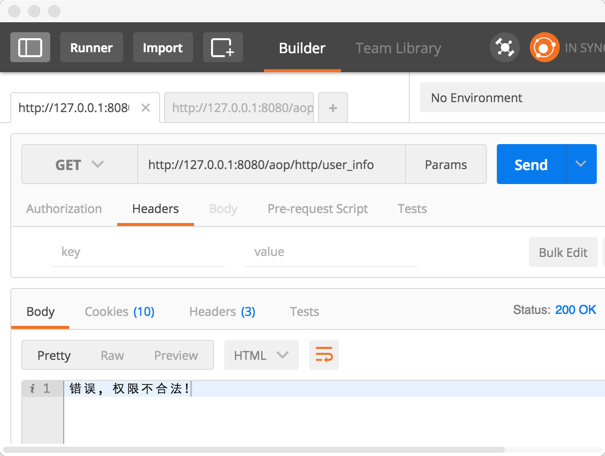This screenshot has height=456, width=605.
Task: Switch response view to Preview
Action: [x=176, y=355]
